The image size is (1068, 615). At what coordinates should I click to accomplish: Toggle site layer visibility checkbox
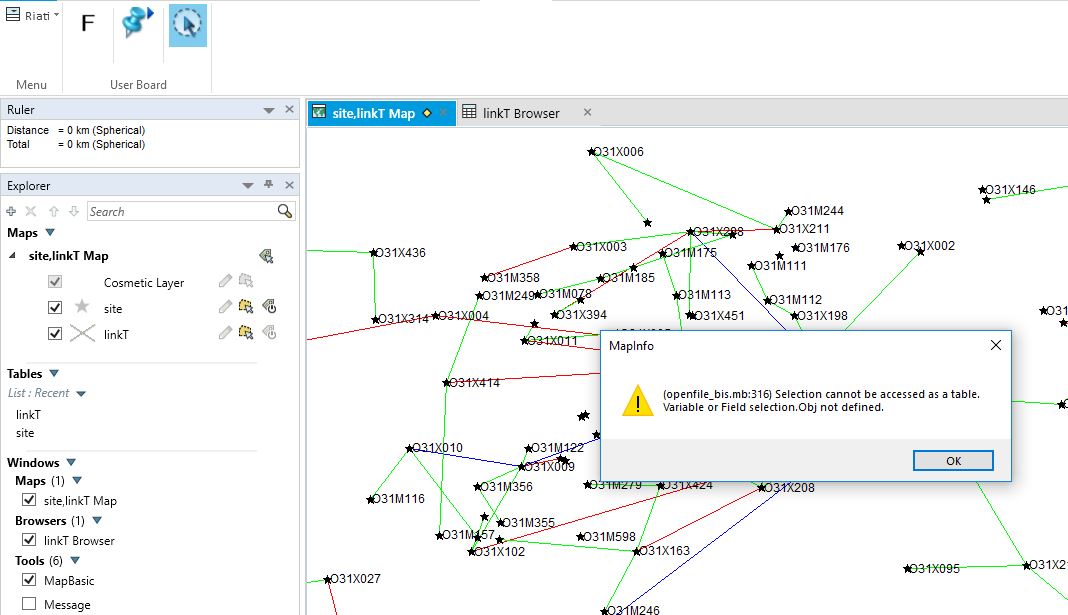click(55, 308)
